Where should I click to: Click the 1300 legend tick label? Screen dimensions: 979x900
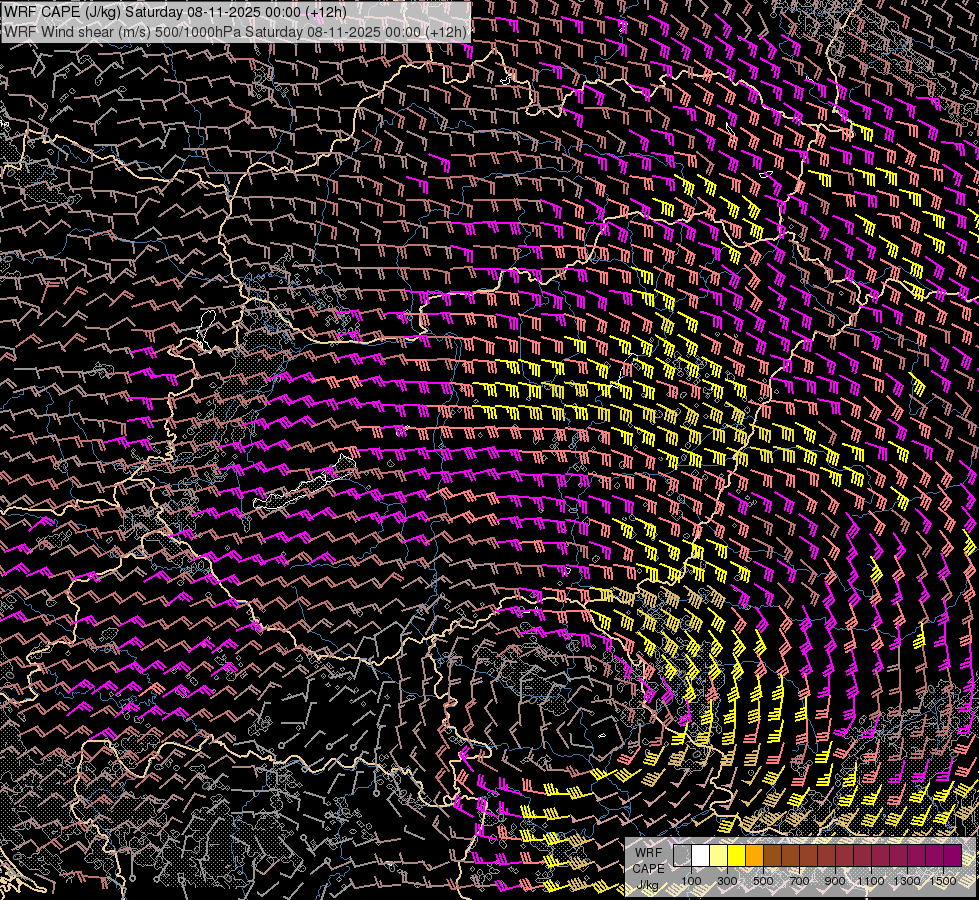[907, 880]
